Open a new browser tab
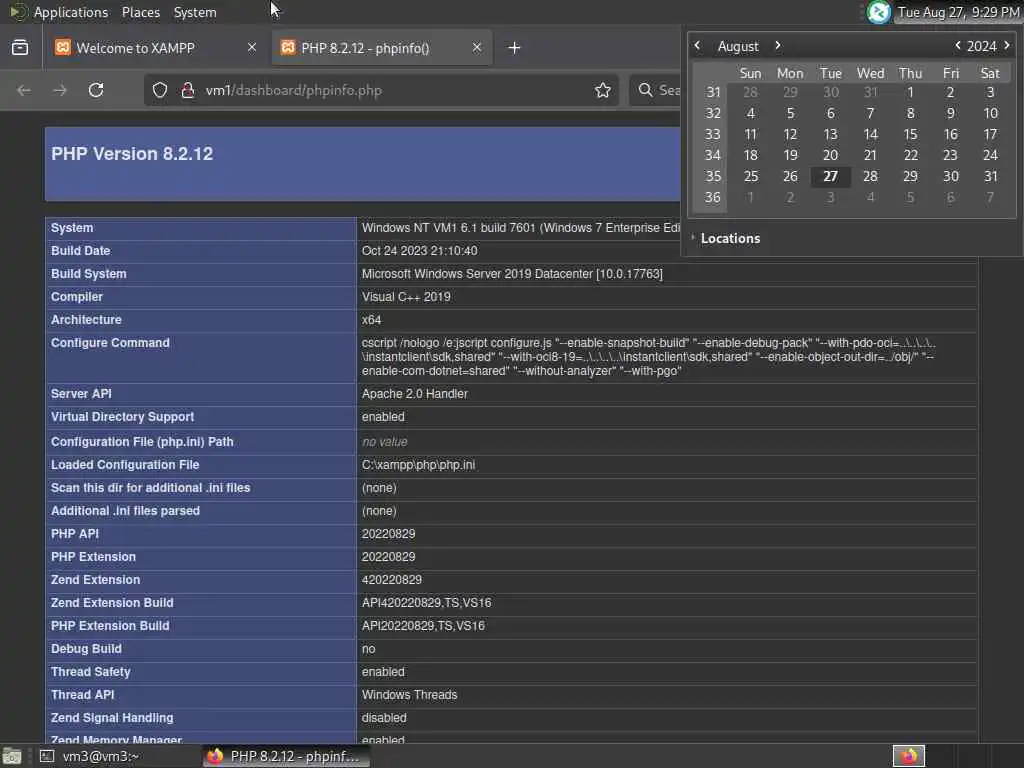The height and width of the screenshot is (768, 1024). click(x=515, y=48)
